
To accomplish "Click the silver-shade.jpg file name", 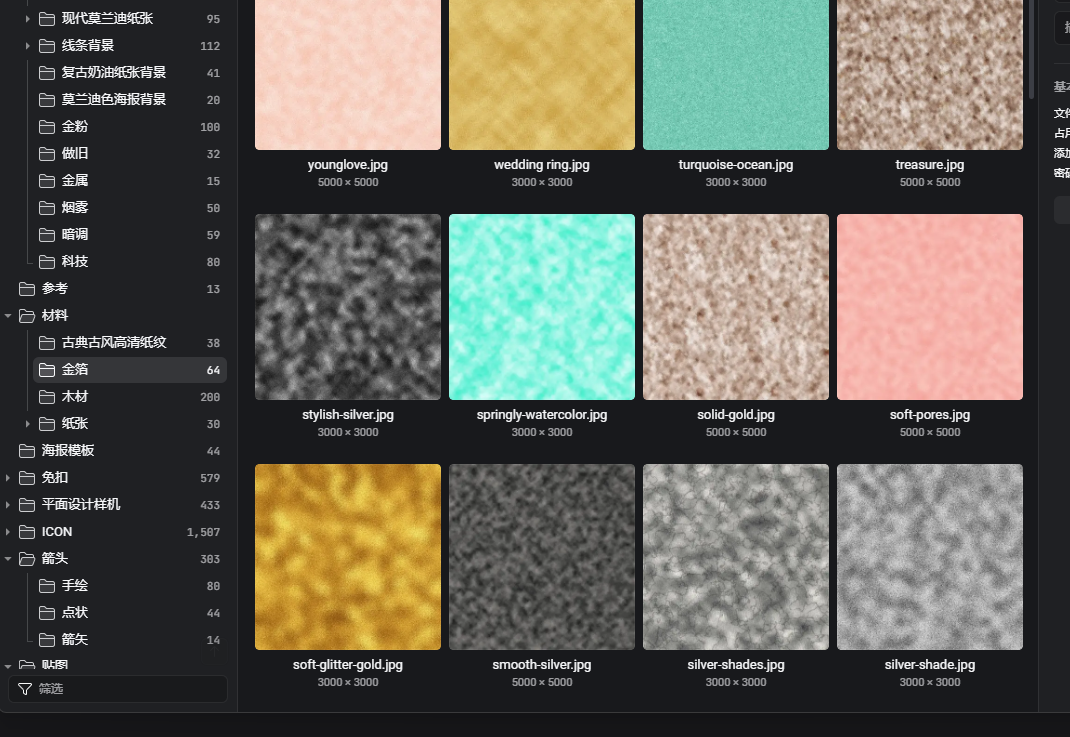I will [x=930, y=665].
